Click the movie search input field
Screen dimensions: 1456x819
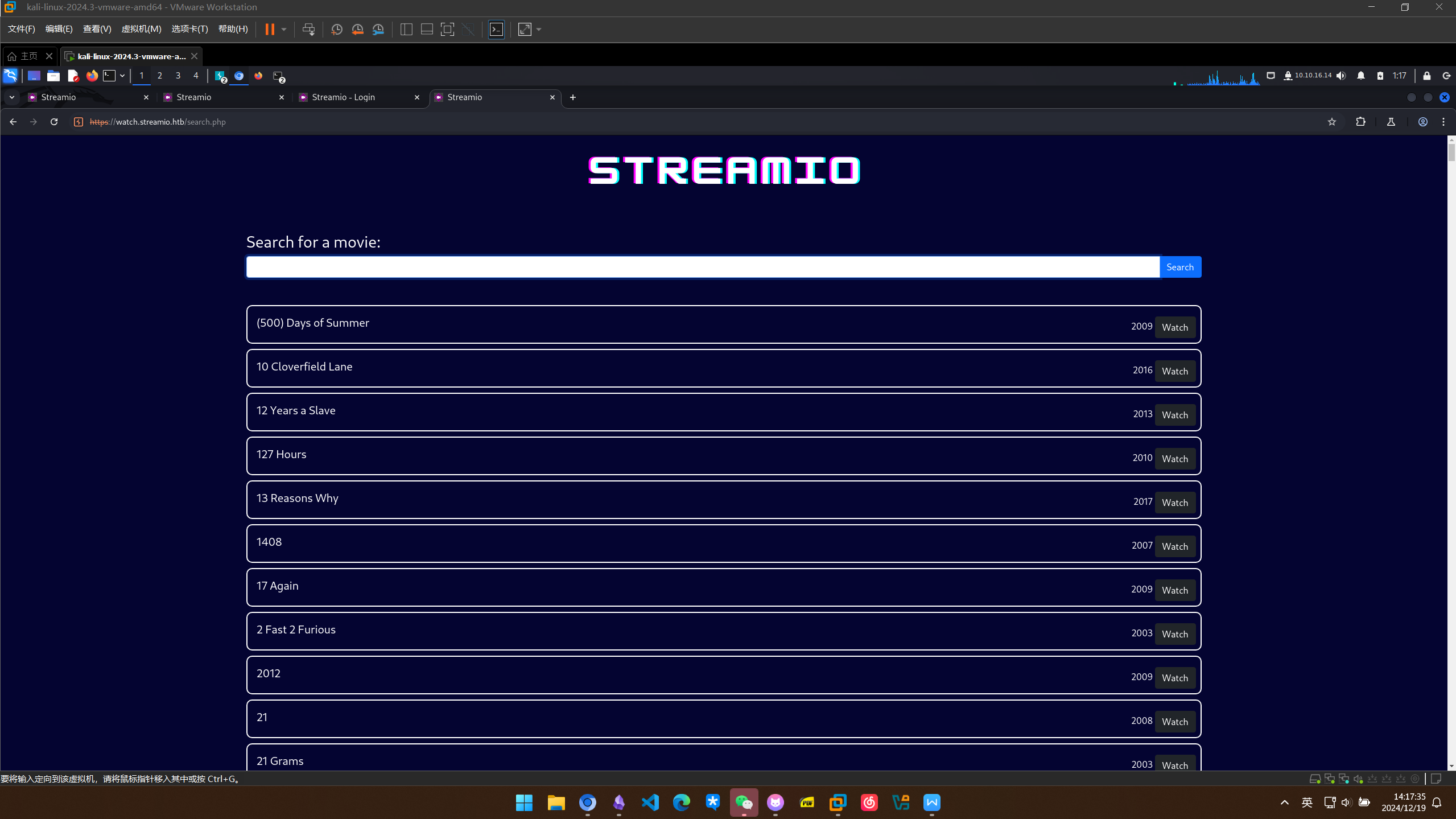(702, 267)
